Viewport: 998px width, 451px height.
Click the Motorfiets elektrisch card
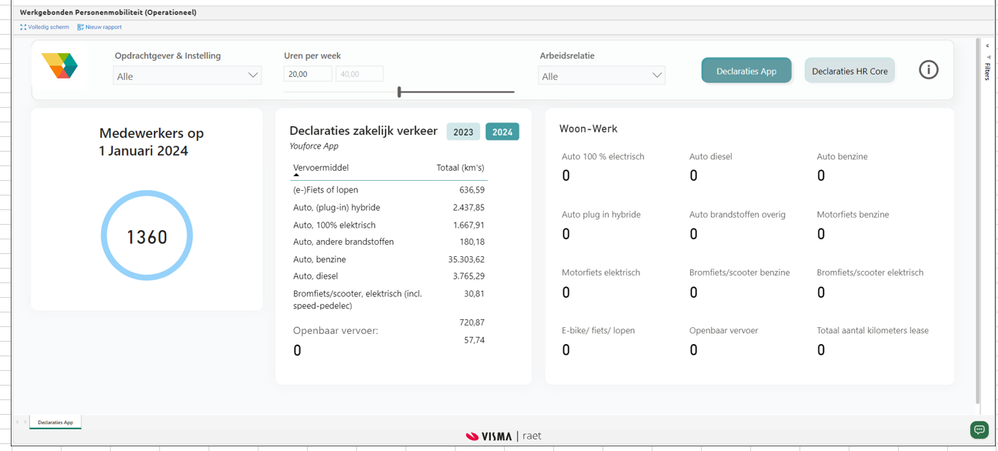(601, 283)
